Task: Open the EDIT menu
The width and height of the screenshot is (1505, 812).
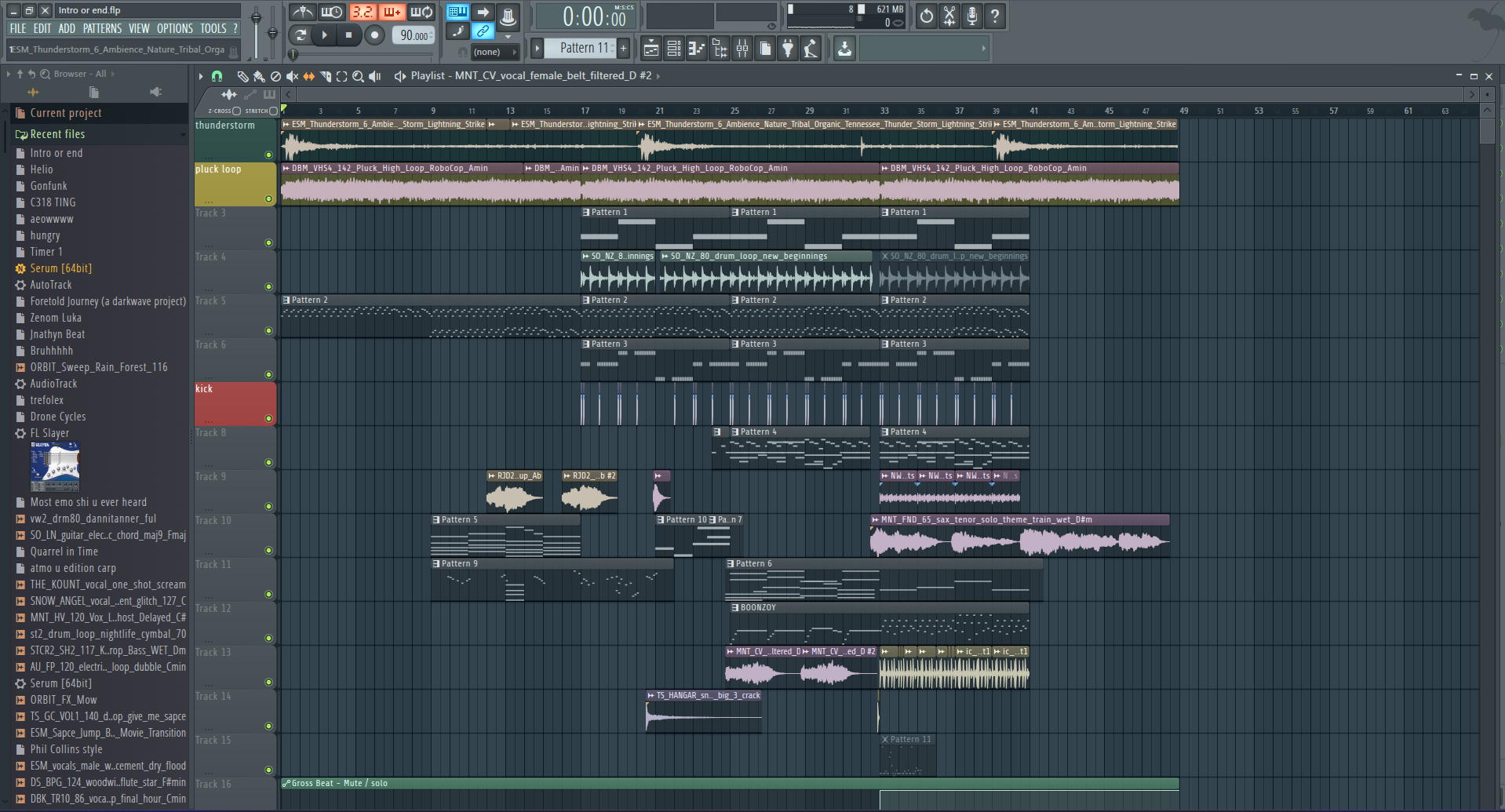Action: (x=42, y=28)
